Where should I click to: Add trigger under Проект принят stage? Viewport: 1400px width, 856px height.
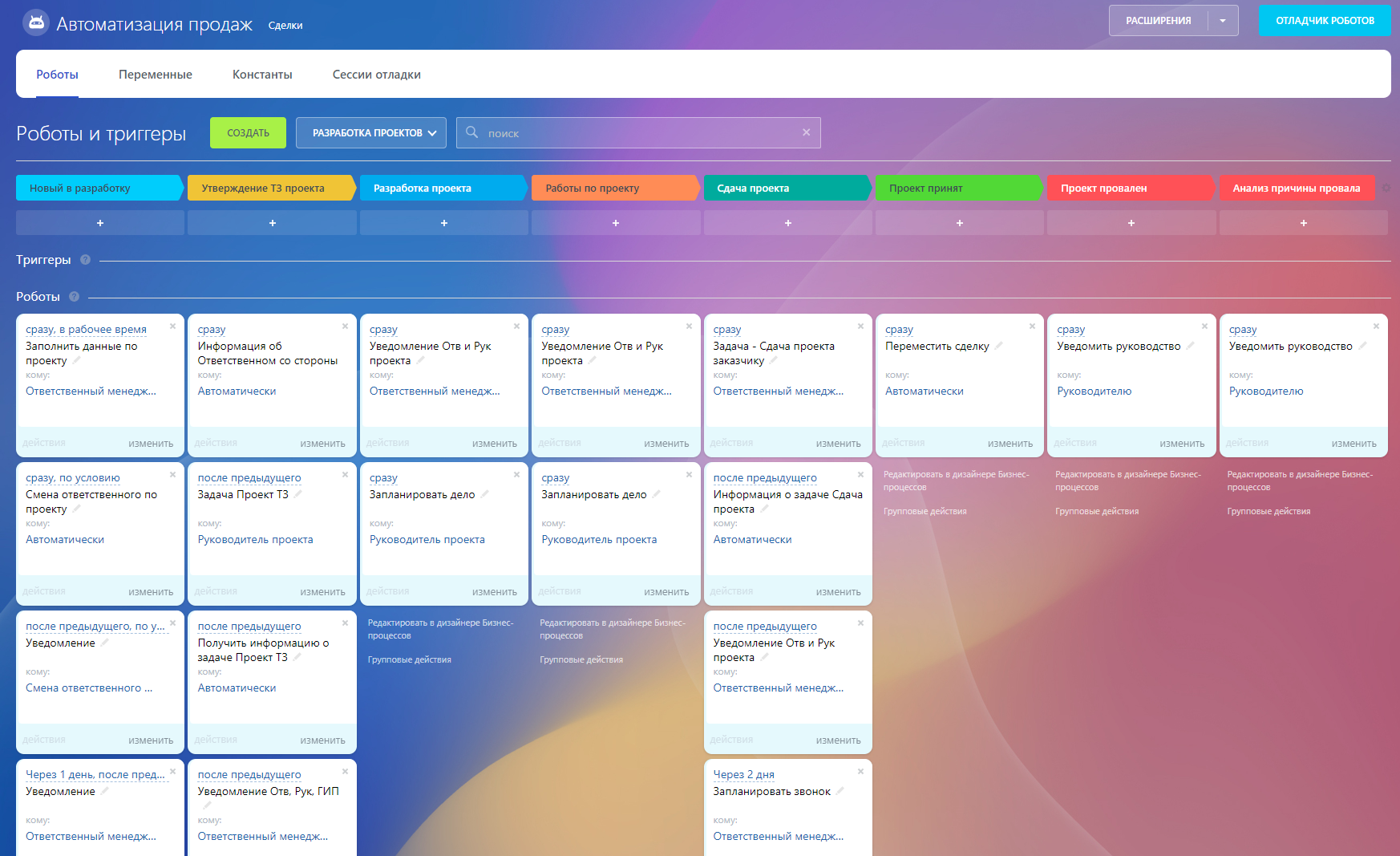coord(960,223)
